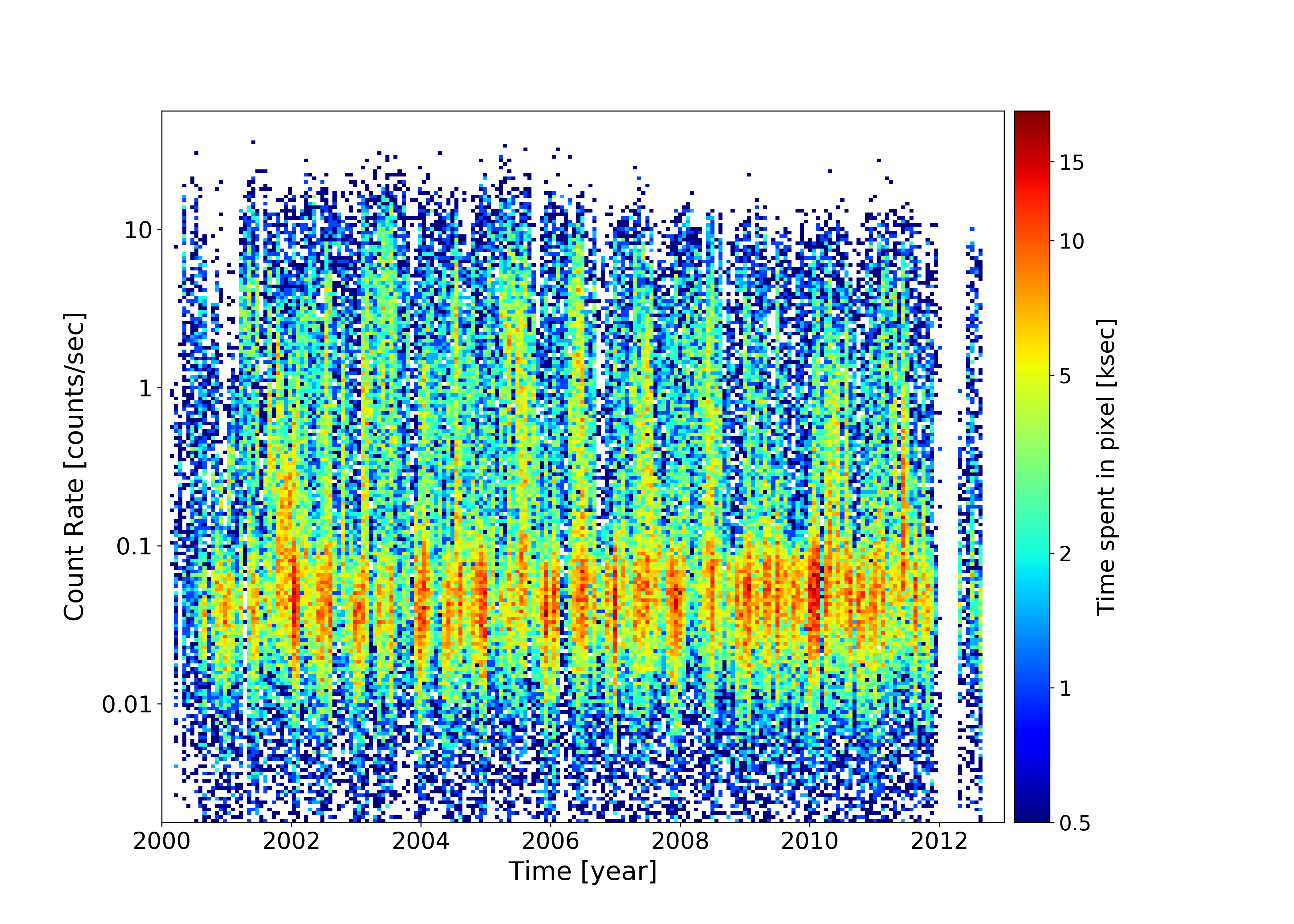Click the 'Time [year]' axis title
The image size is (1294, 924).
coord(583,871)
